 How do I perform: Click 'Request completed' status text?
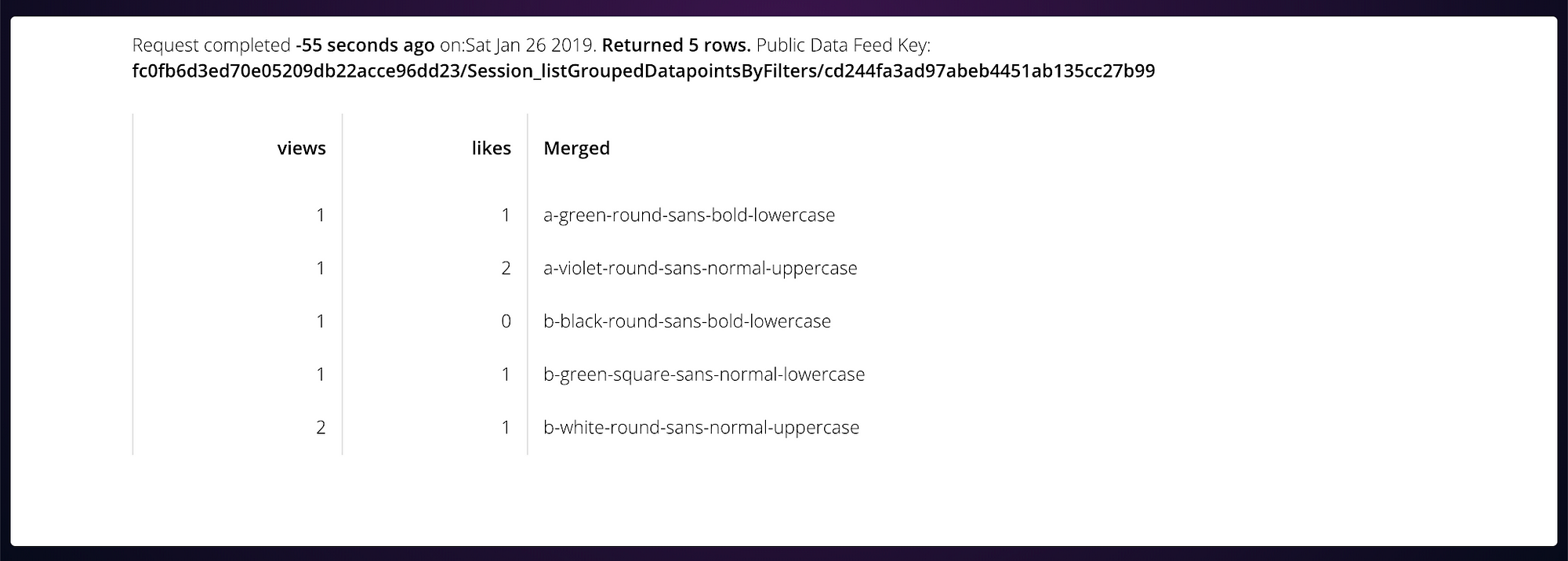pyautogui.click(x=212, y=45)
